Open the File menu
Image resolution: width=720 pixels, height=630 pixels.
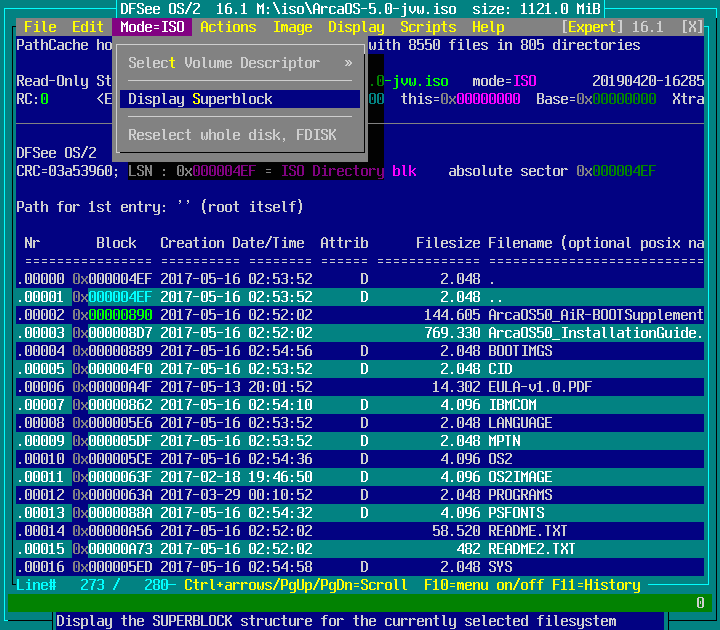pos(40,27)
